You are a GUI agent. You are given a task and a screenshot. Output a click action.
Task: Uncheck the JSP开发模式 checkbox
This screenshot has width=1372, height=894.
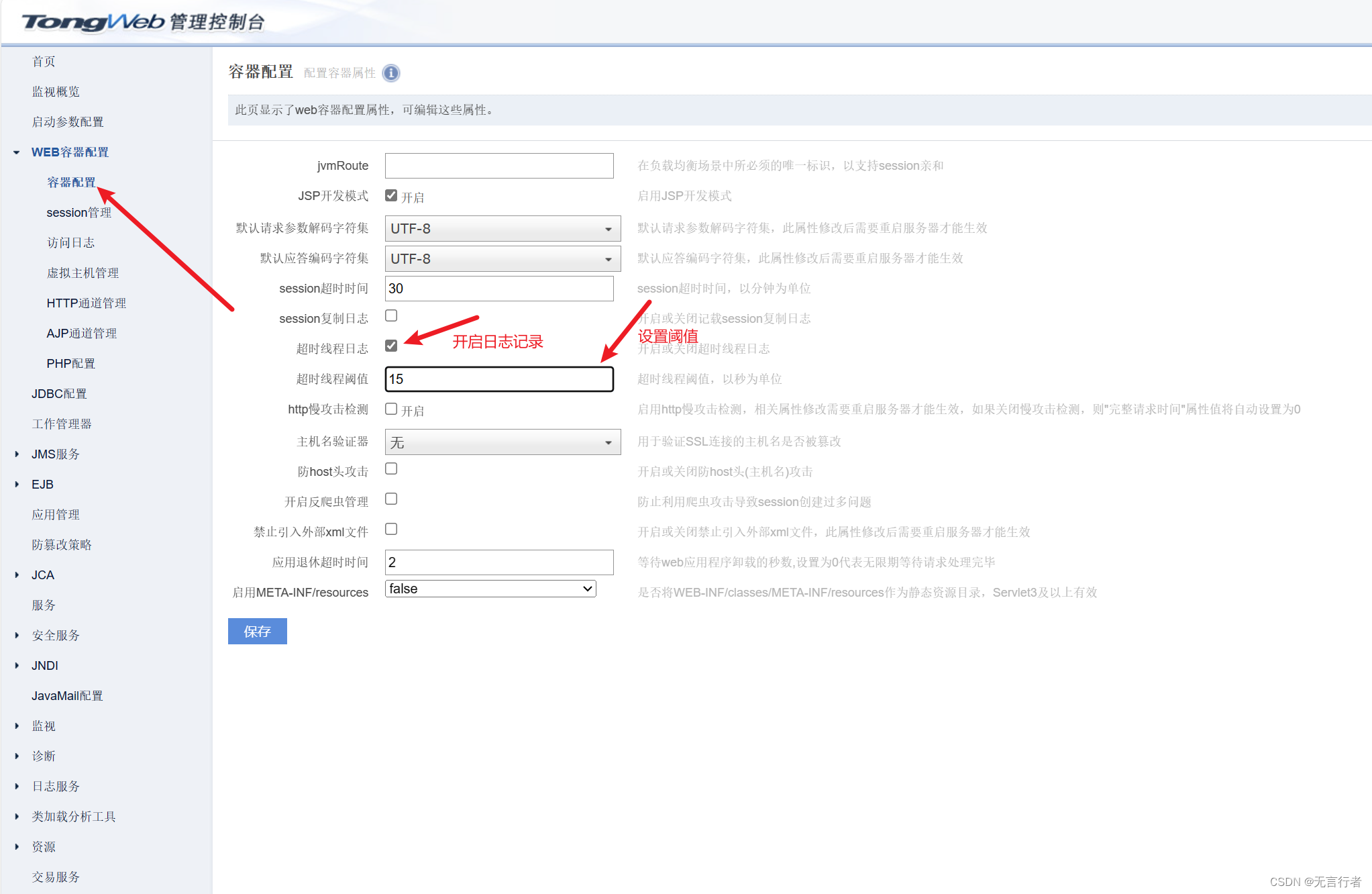pos(391,195)
